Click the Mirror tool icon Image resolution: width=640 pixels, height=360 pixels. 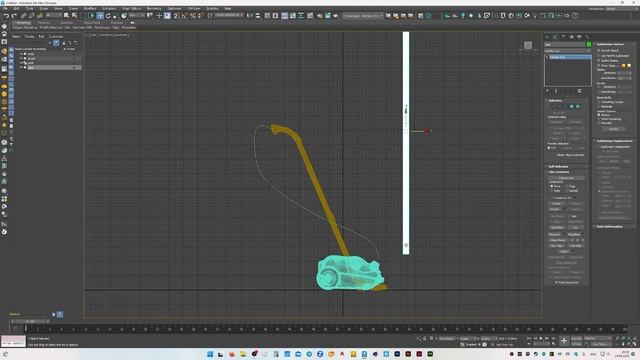(x=250, y=16)
